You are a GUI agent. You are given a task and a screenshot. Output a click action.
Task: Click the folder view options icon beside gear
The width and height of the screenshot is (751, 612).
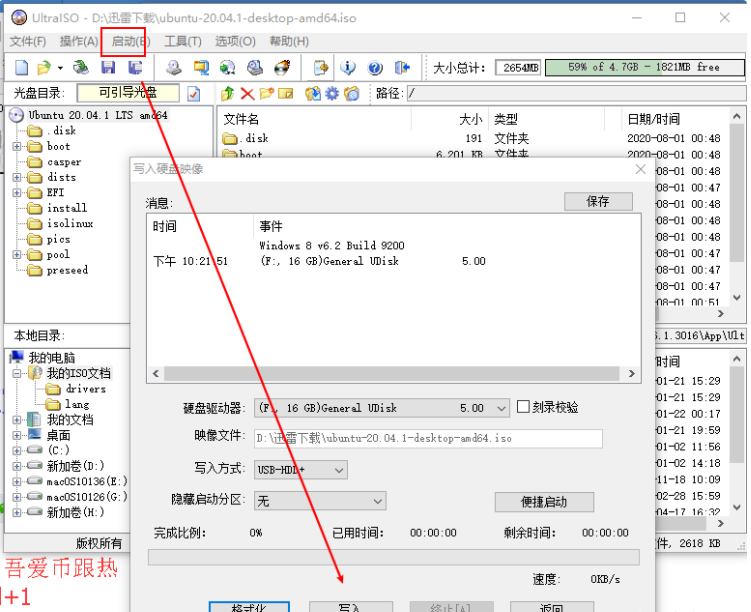click(x=352, y=93)
